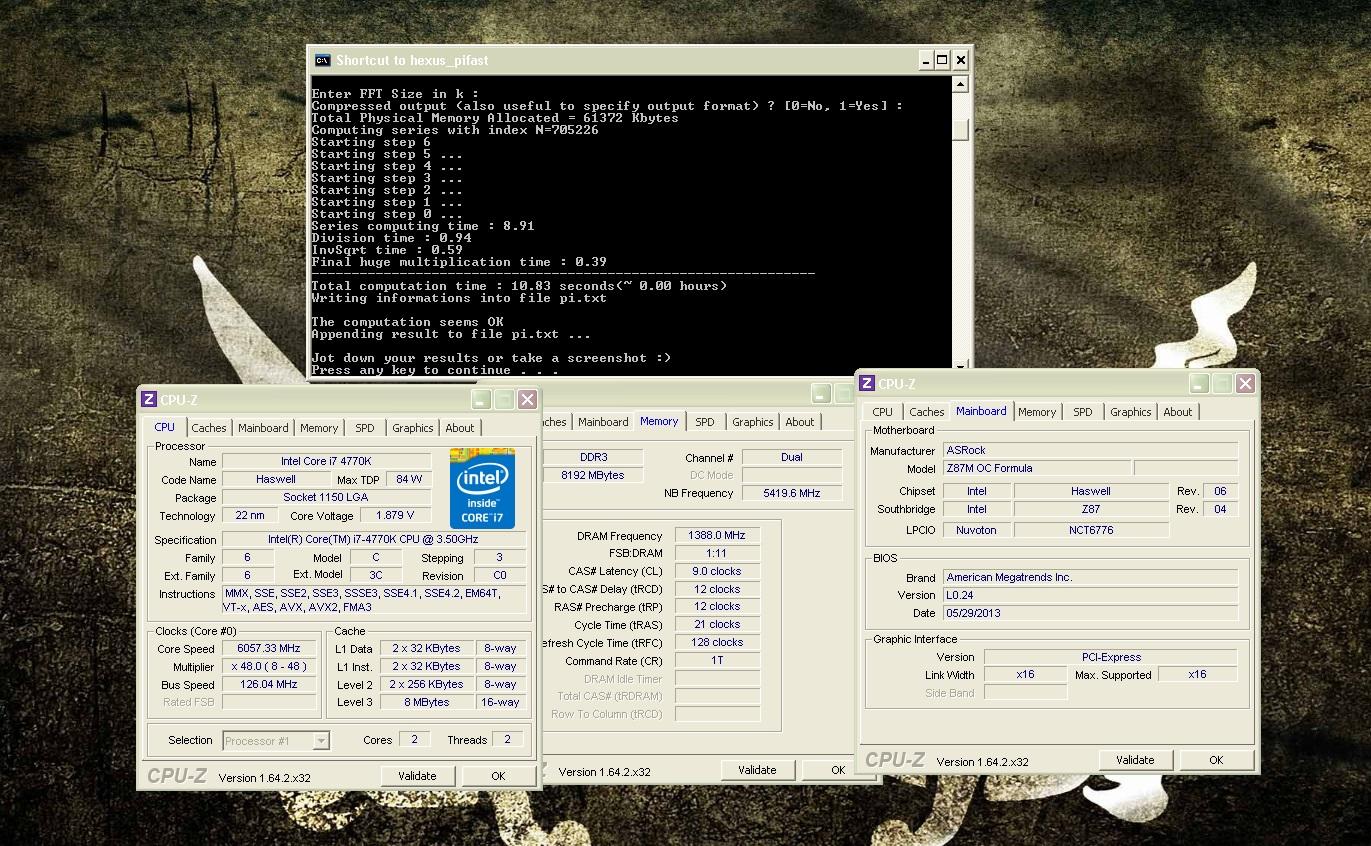
Task: Click the Graphic Interface version PCI-Express
Action: [x=1111, y=657]
